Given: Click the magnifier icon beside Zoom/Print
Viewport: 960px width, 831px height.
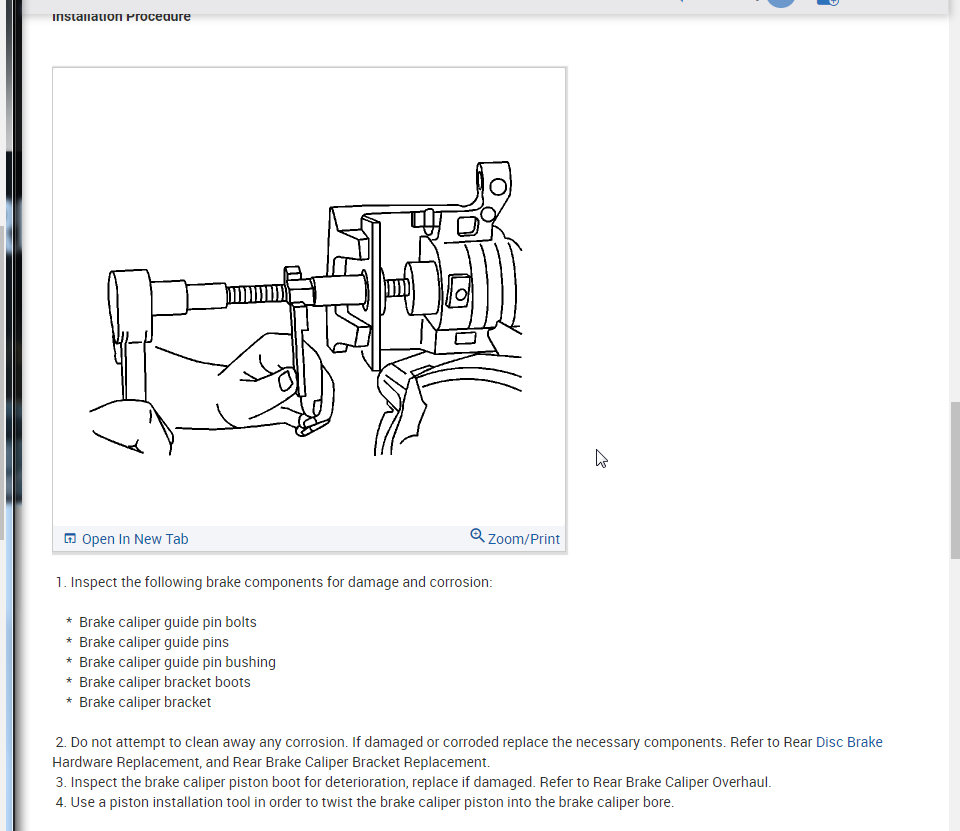Looking at the screenshot, I should click(x=478, y=535).
